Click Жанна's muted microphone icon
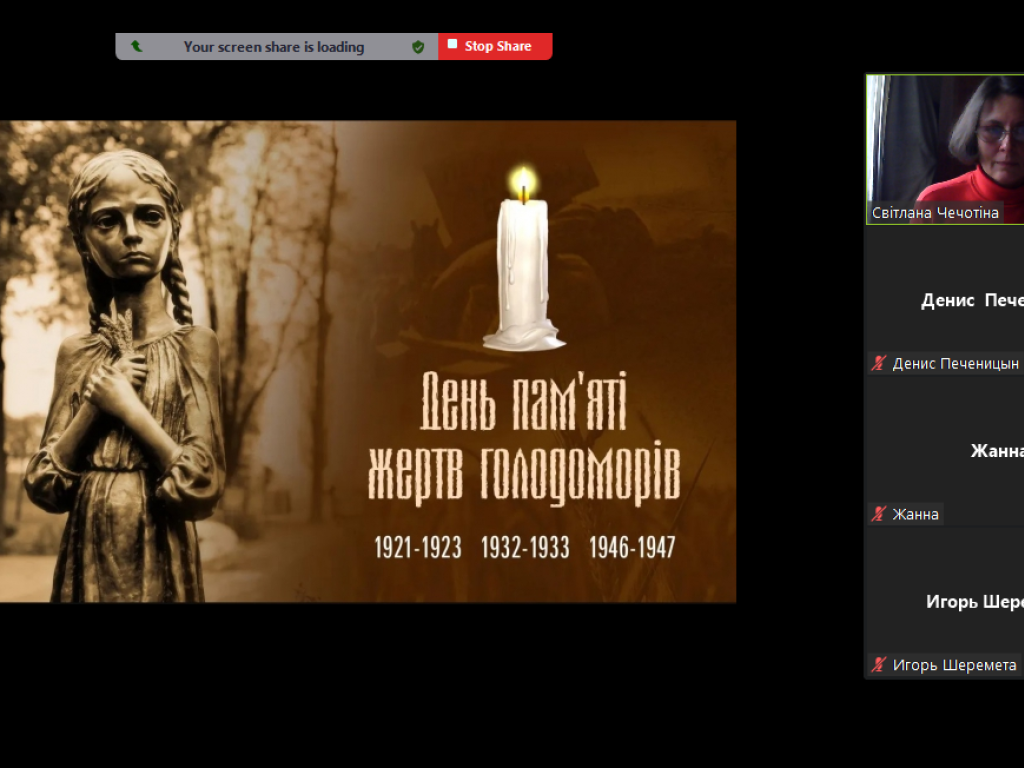Screen dimensions: 1024x768 click(879, 514)
